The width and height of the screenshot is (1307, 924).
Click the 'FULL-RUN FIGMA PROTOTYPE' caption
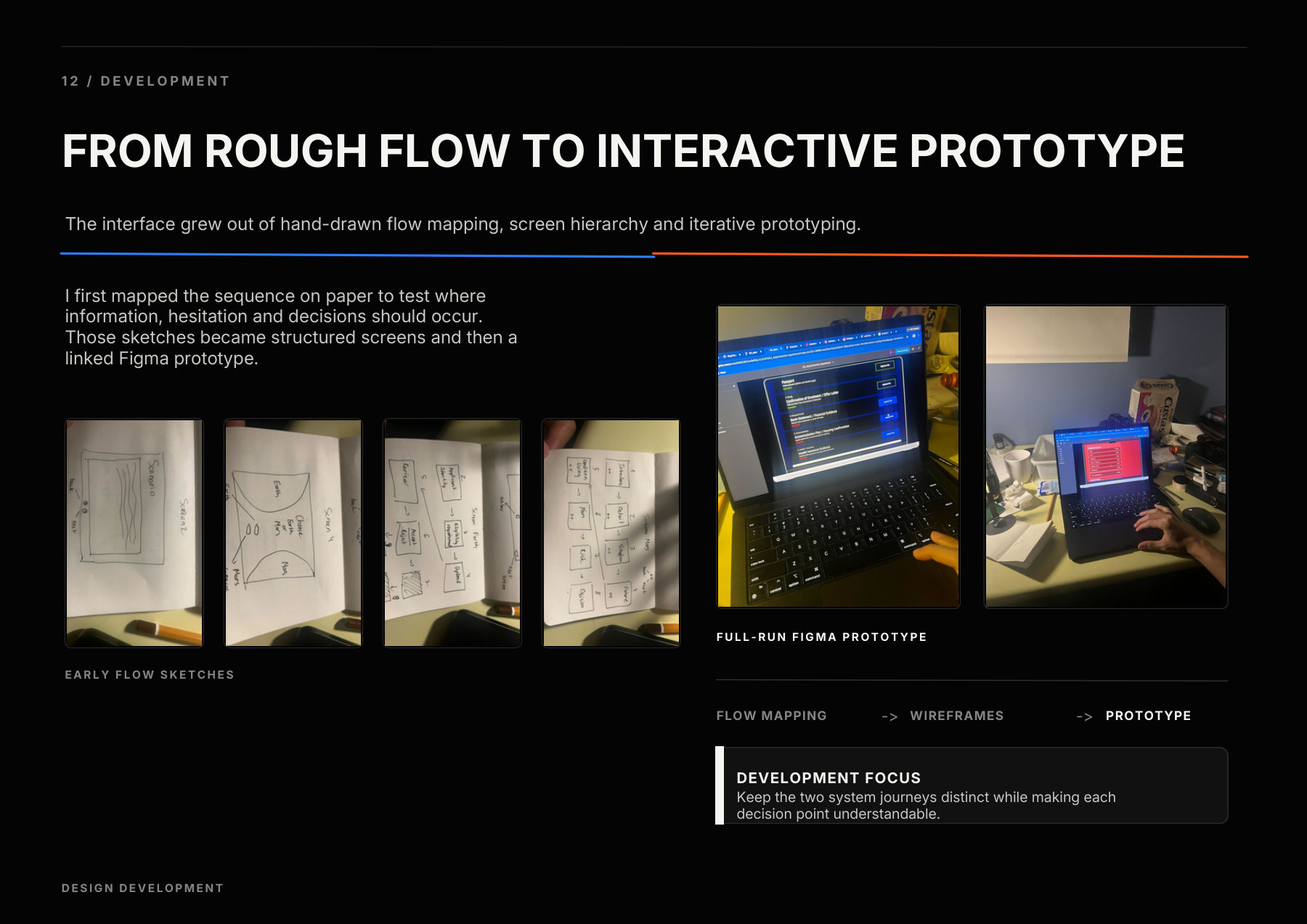(x=821, y=637)
